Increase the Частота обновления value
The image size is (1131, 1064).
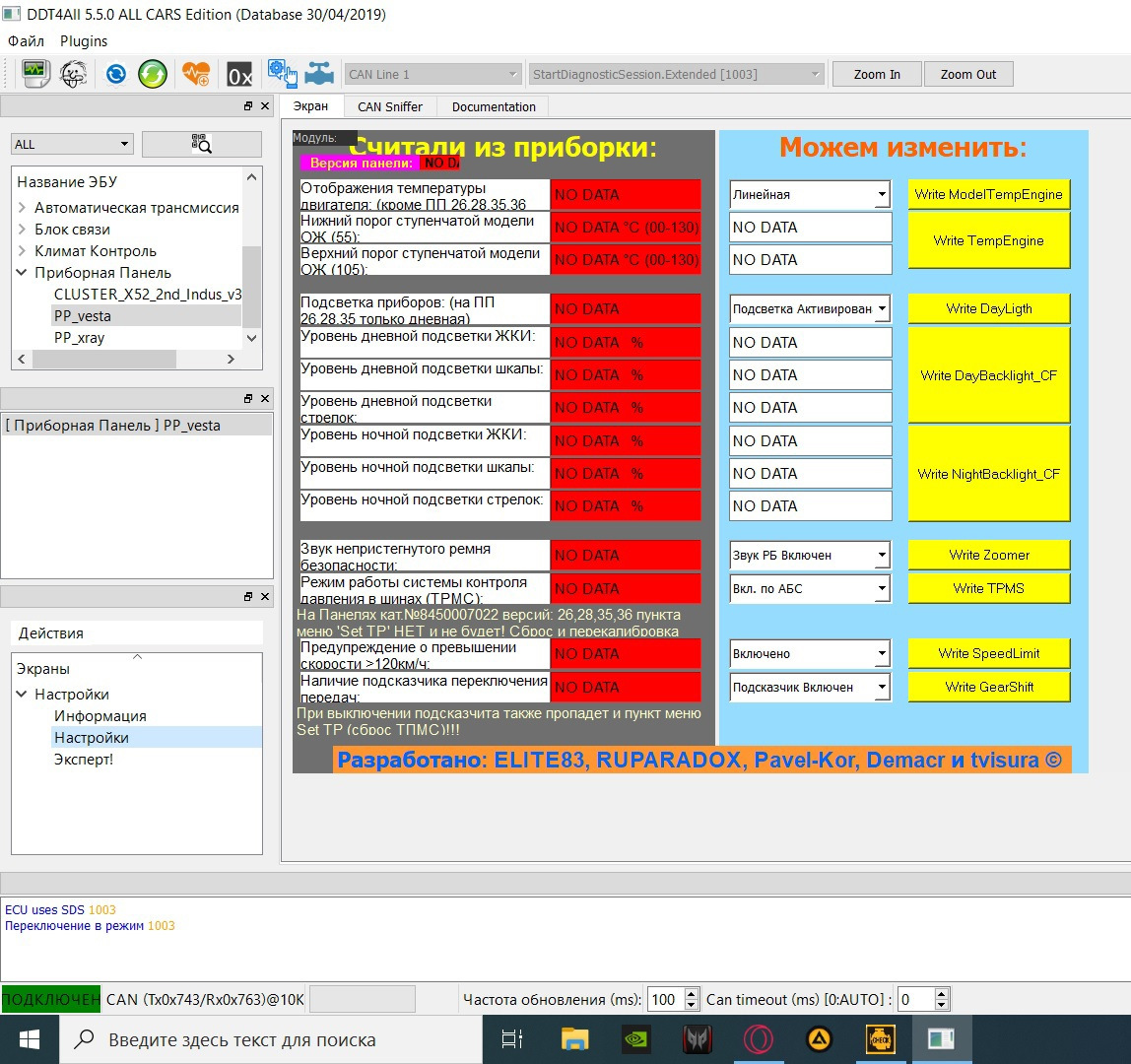(691, 993)
